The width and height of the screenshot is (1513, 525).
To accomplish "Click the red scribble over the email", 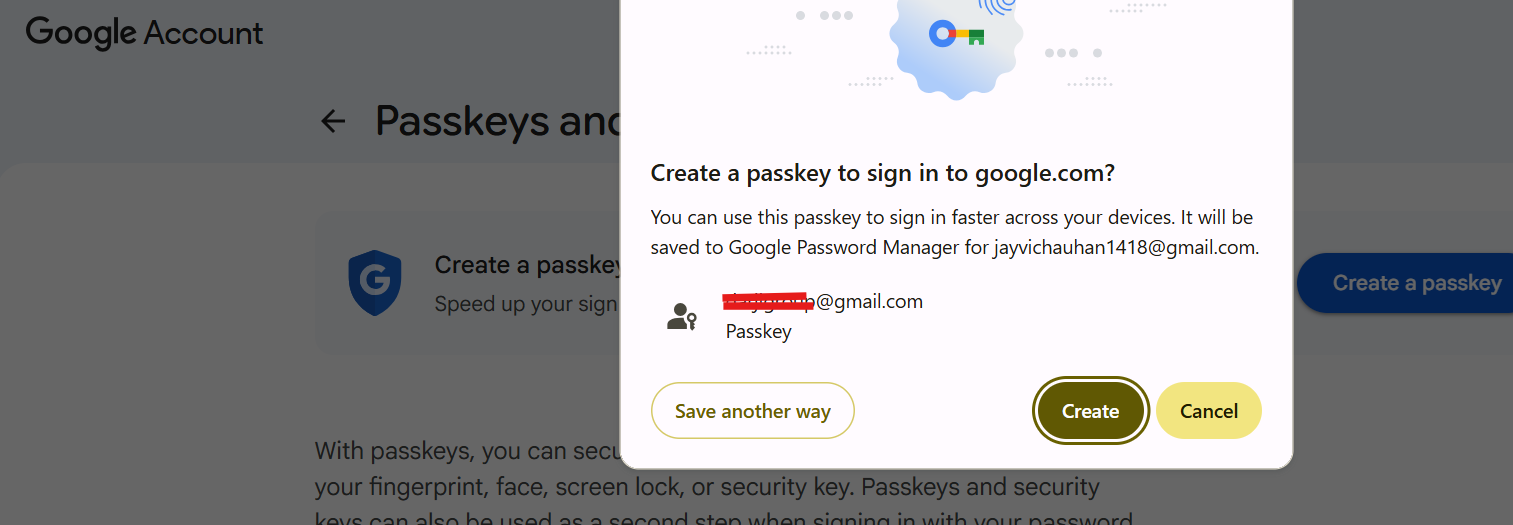I will click(768, 301).
